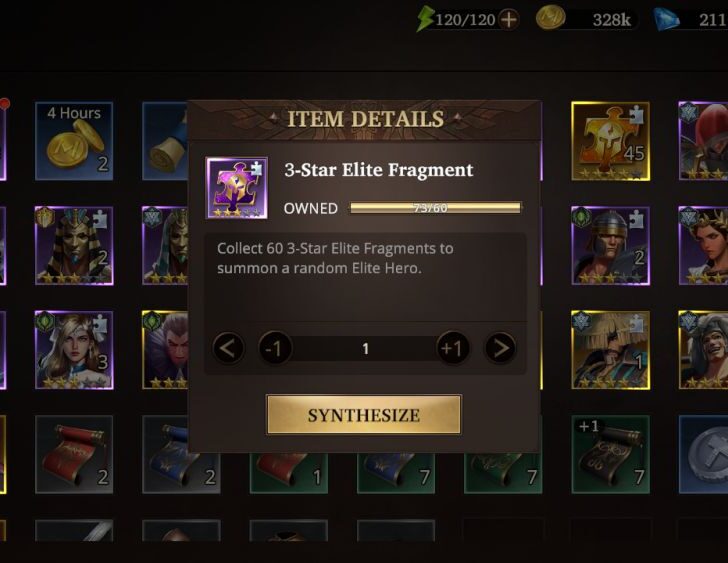This screenshot has width=728, height=563.
Task: Select the silver hammer coin item
Action: tap(703, 454)
